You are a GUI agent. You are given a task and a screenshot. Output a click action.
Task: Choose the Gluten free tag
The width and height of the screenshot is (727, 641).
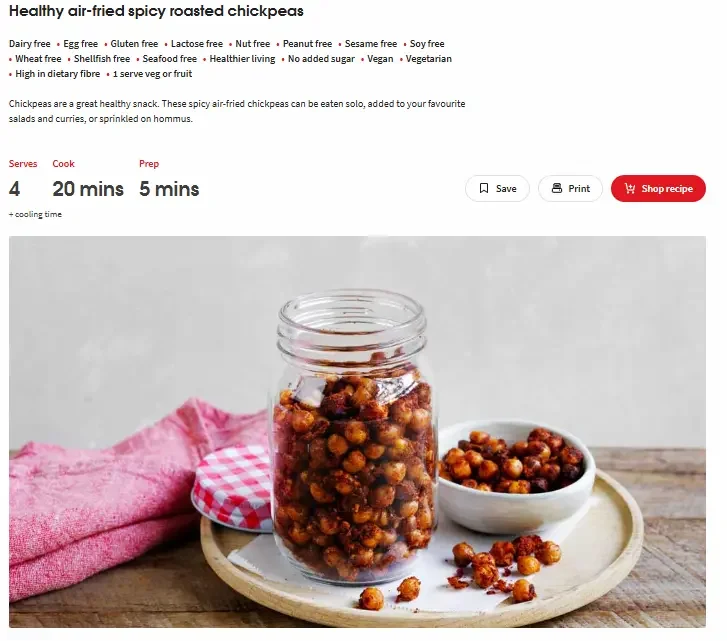(134, 44)
